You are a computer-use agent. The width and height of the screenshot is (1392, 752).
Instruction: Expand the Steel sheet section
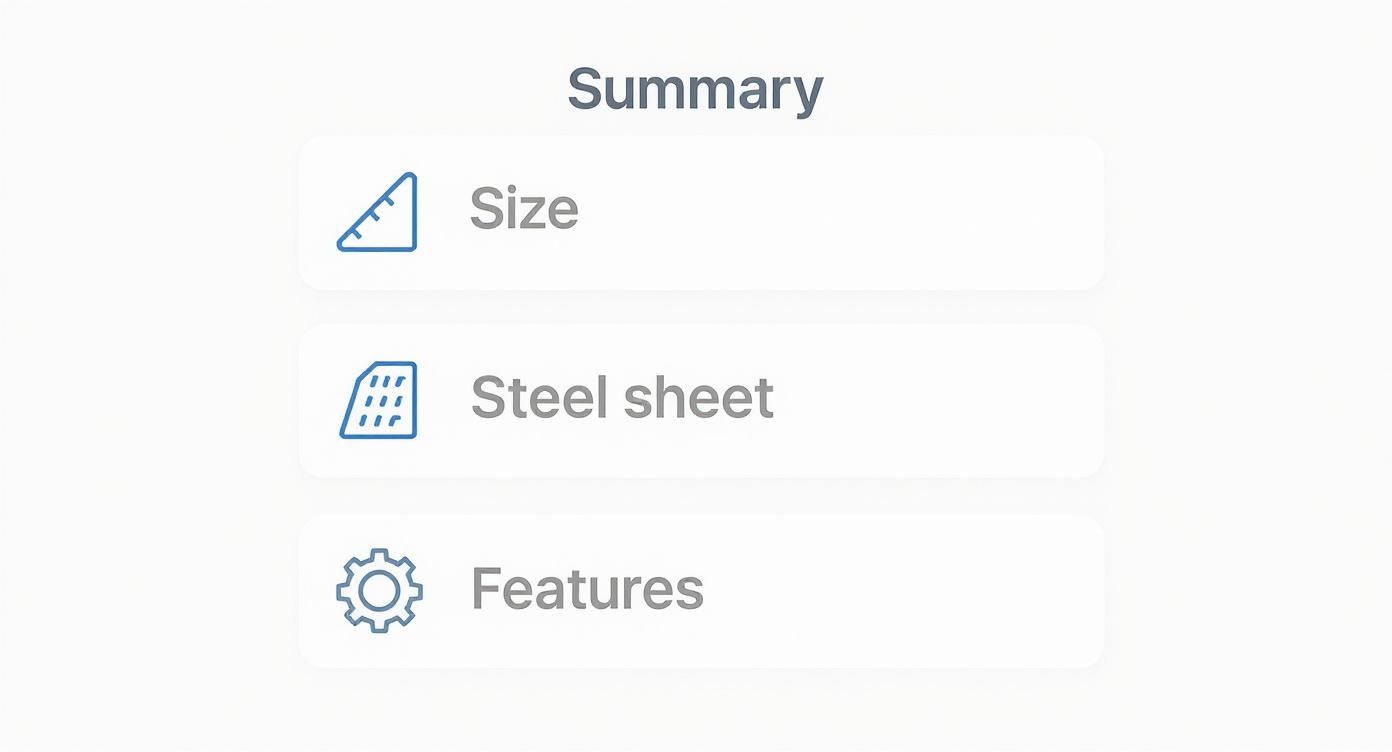click(700, 398)
